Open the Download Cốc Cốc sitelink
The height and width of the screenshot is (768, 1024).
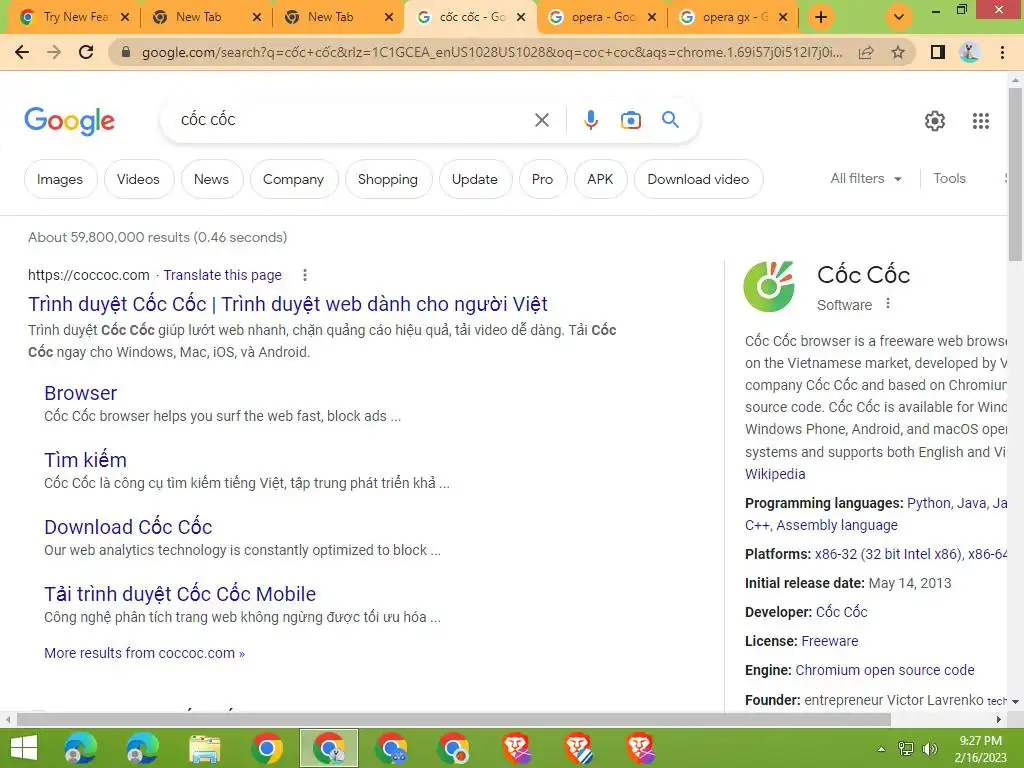click(x=128, y=527)
